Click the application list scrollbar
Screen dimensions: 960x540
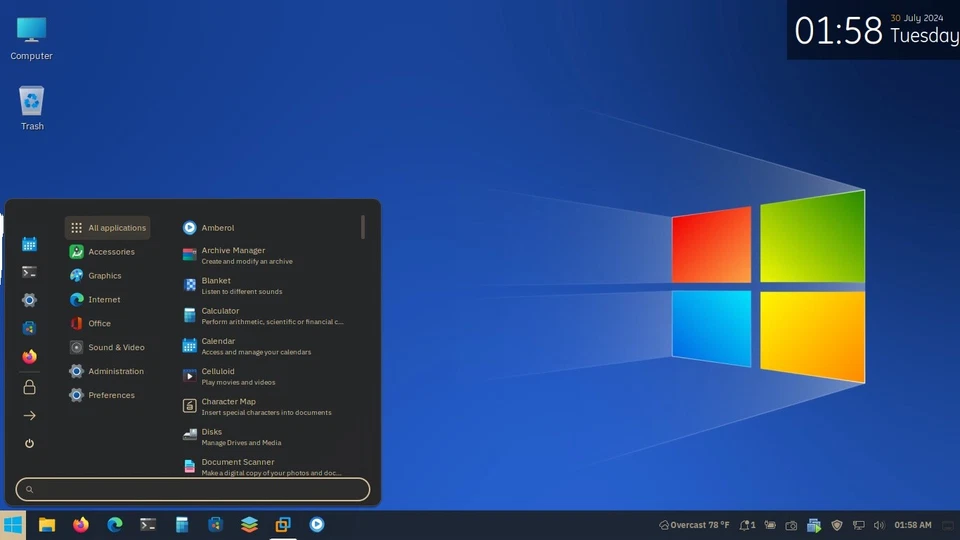363,227
